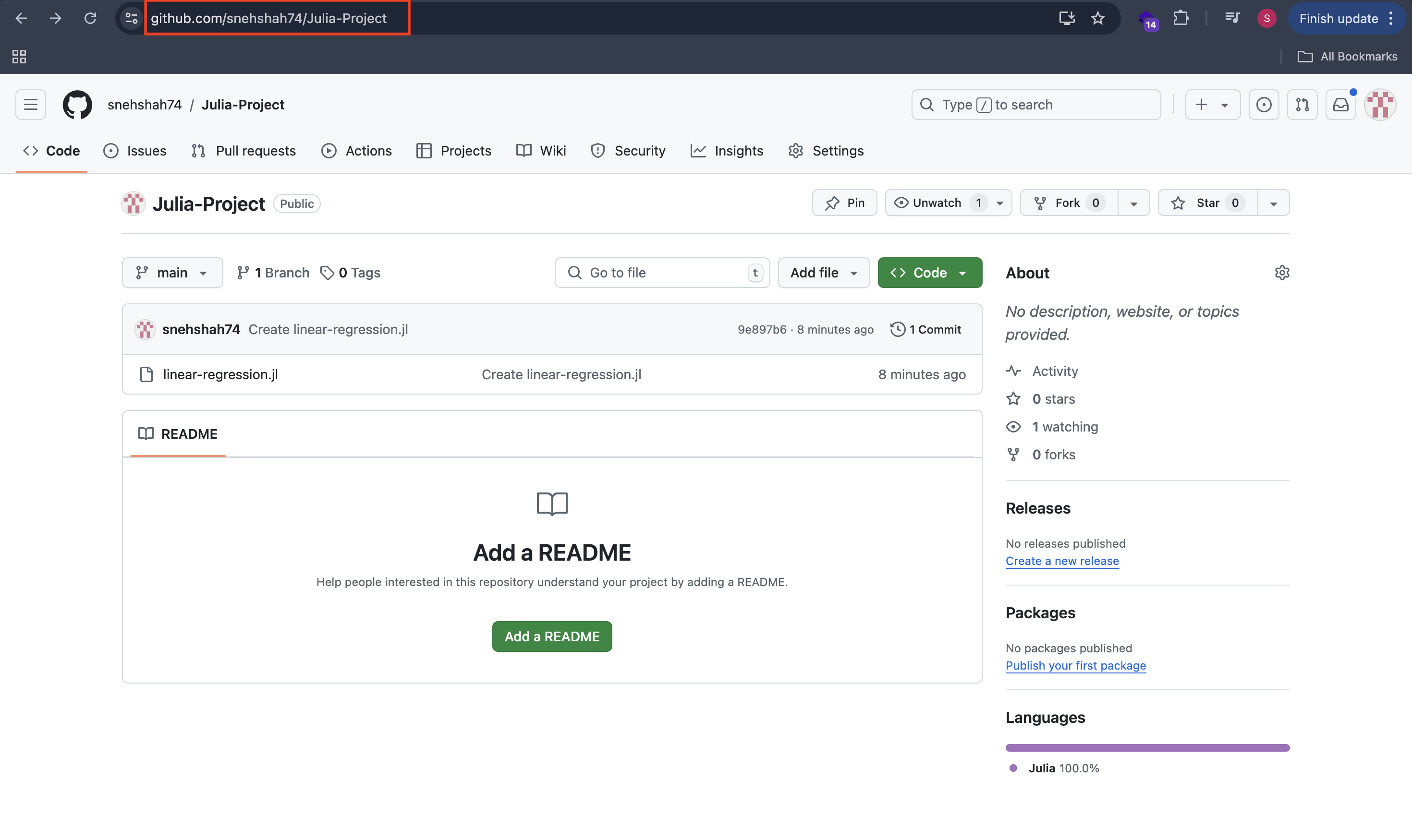The width and height of the screenshot is (1412, 840).
Task: Open the Pull requests tab
Action: [243, 151]
